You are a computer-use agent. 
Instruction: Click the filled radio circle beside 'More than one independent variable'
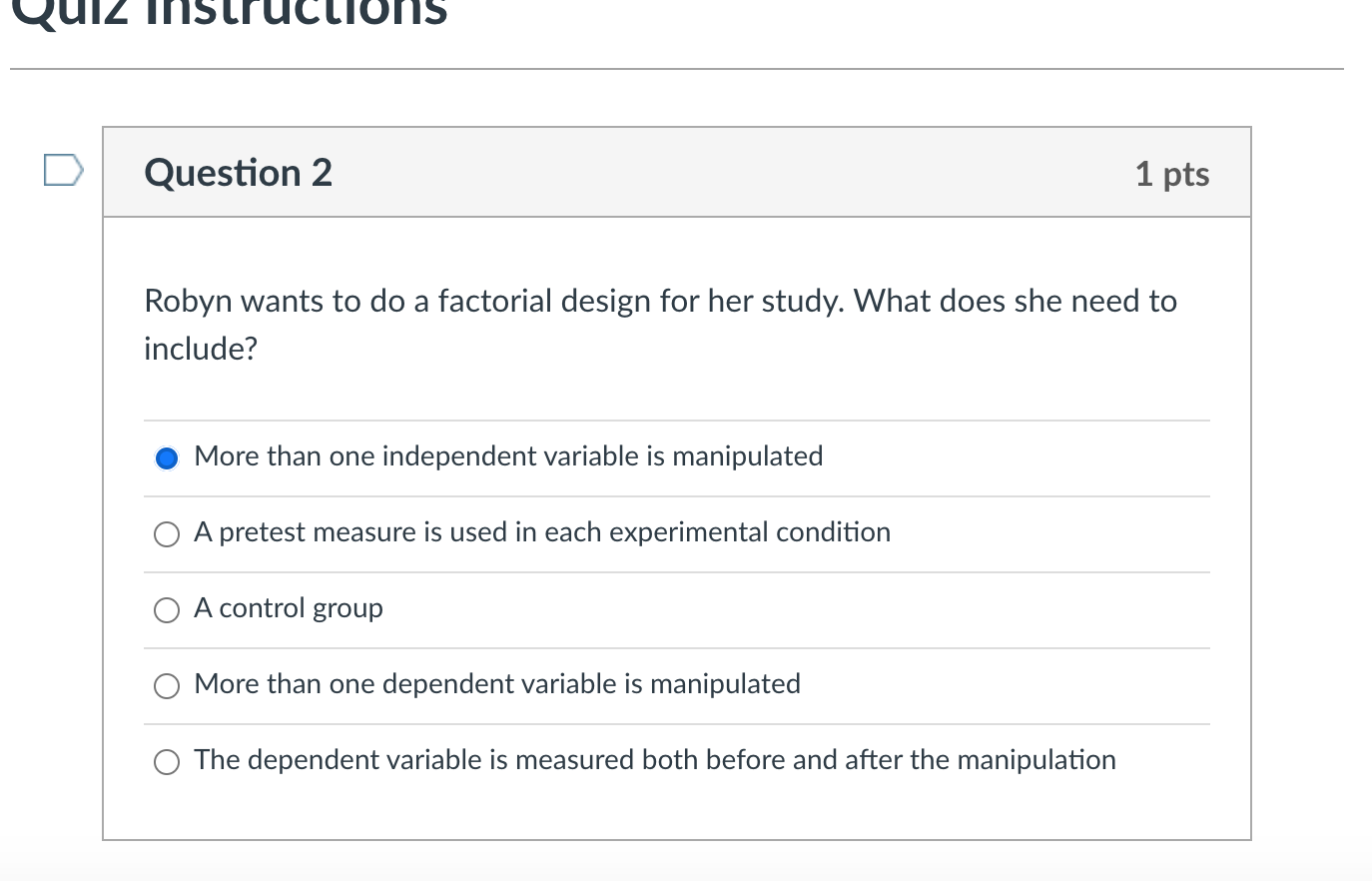tap(167, 458)
